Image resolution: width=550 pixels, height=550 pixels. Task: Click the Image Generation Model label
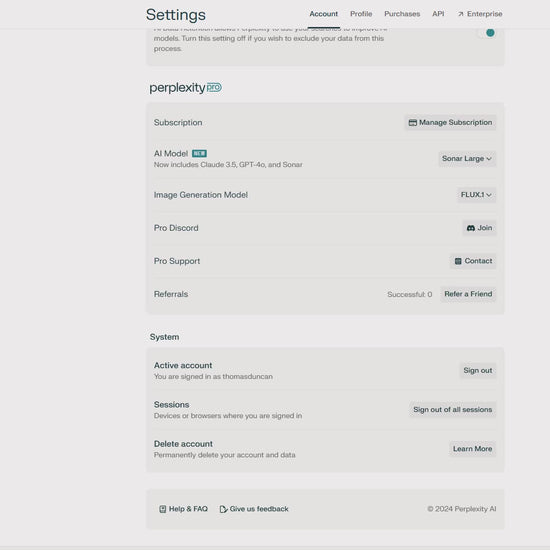(x=201, y=195)
